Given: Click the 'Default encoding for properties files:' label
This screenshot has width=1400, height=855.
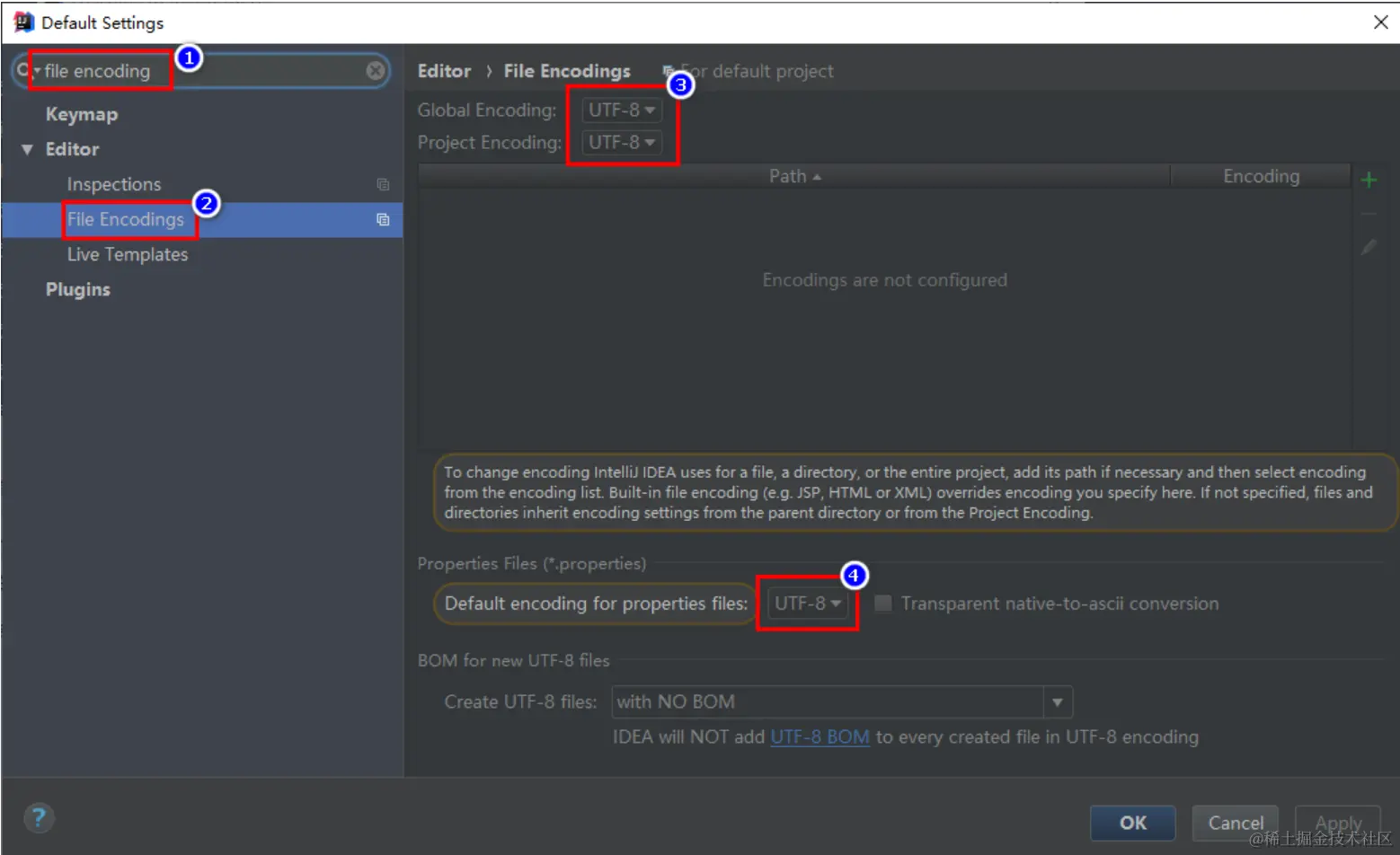Looking at the screenshot, I should pos(596,604).
